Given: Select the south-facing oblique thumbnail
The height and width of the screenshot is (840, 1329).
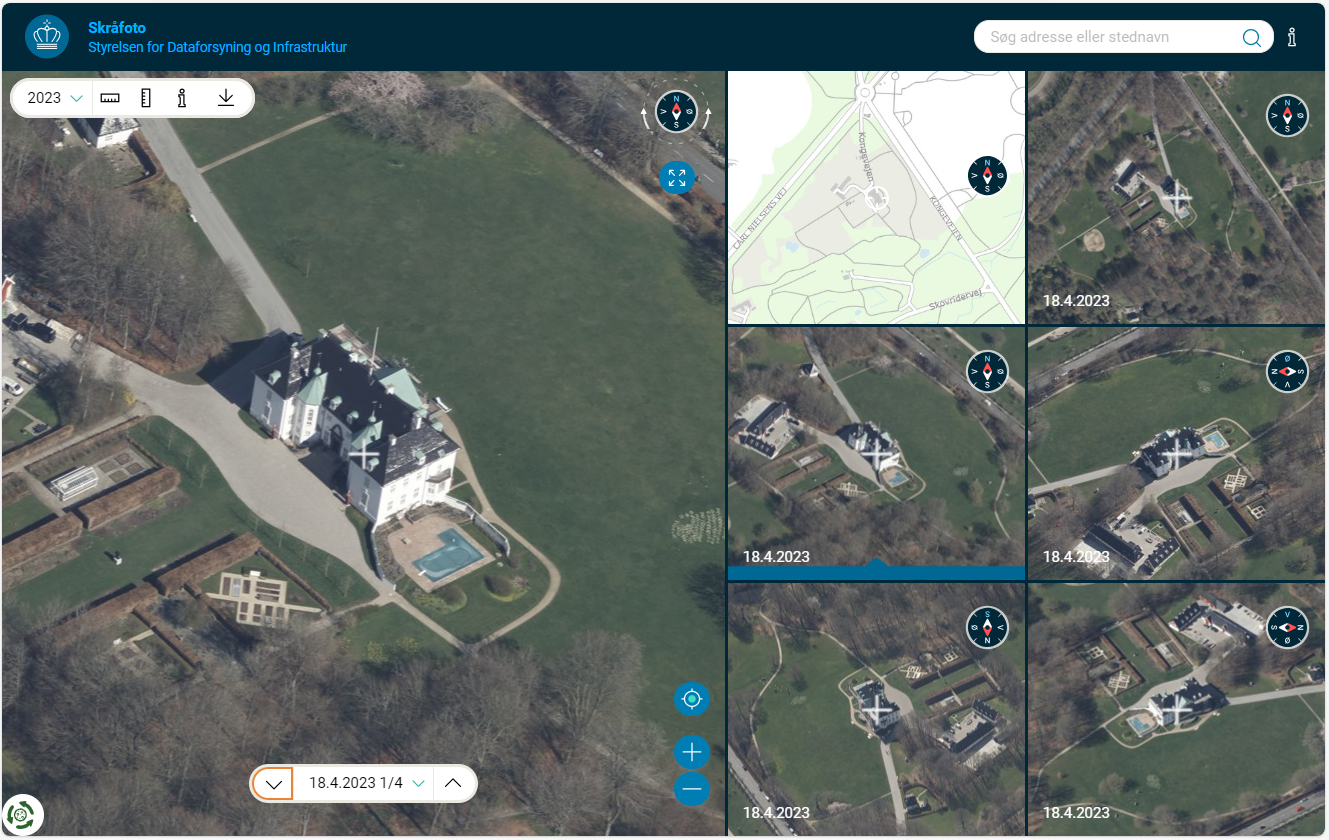Looking at the screenshot, I should (x=876, y=709).
